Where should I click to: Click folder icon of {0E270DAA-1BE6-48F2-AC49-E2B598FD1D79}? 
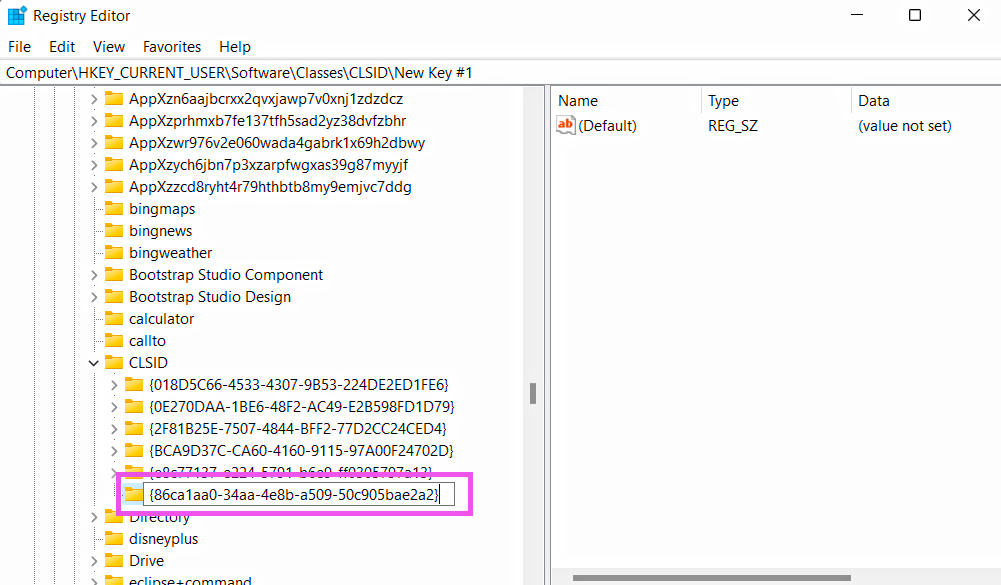pos(134,406)
